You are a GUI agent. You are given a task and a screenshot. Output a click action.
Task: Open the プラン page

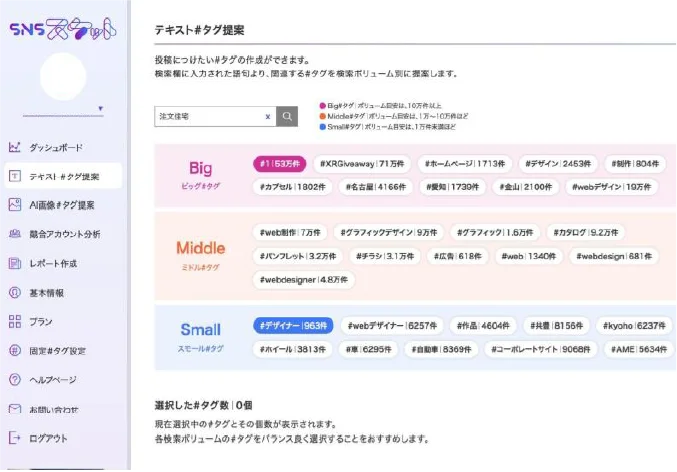[41, 322]
